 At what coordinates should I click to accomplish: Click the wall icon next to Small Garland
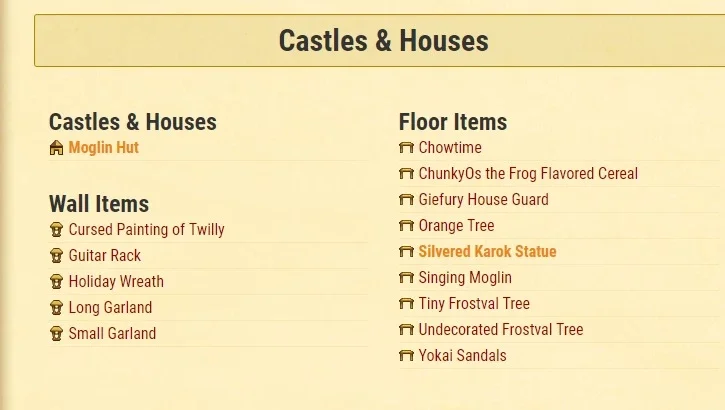coord(56,333)
